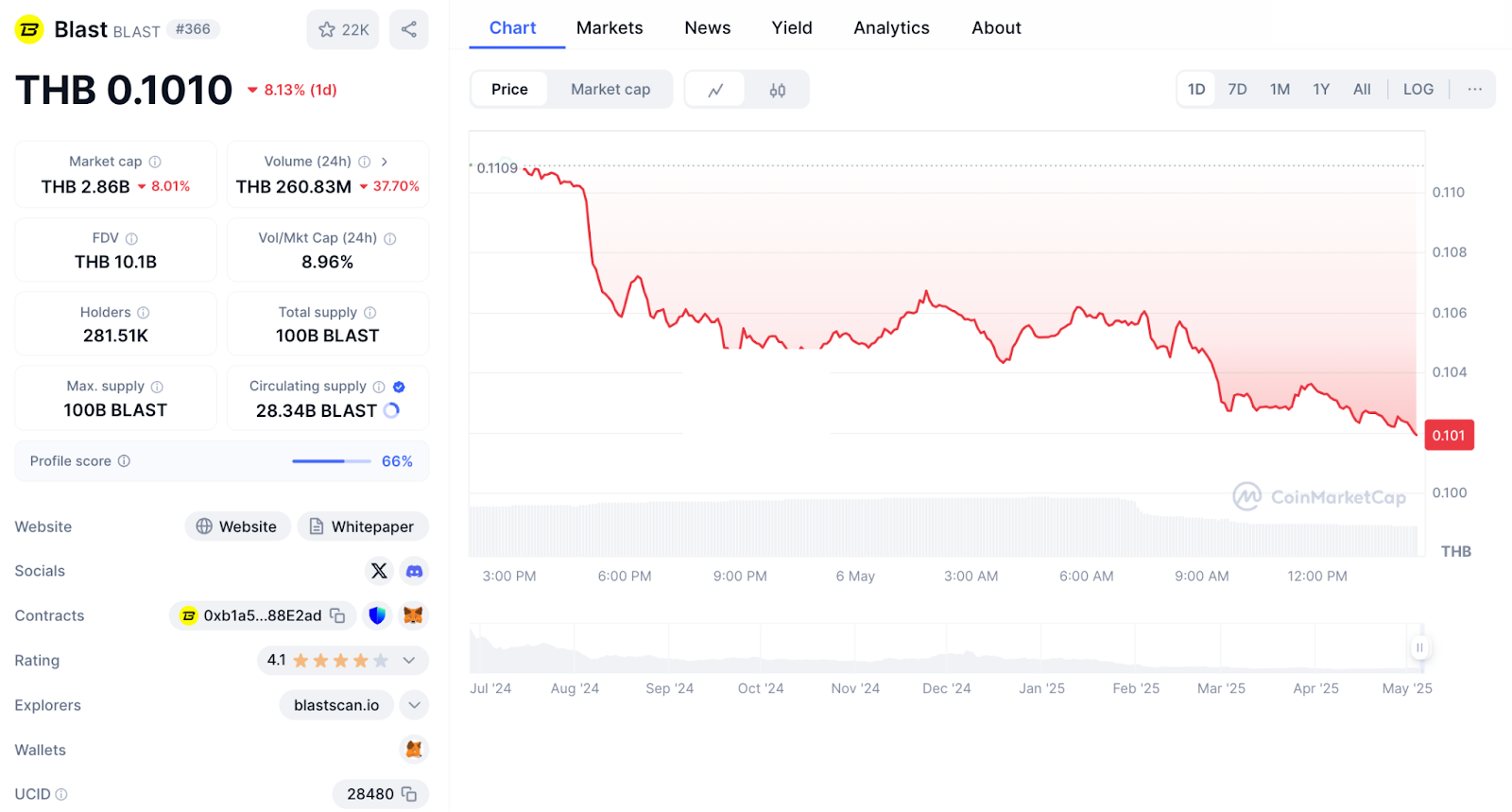Expand the Explorers dropdown chevron
This screenshot has height=812, width=1512.
(x=414, y=705)
